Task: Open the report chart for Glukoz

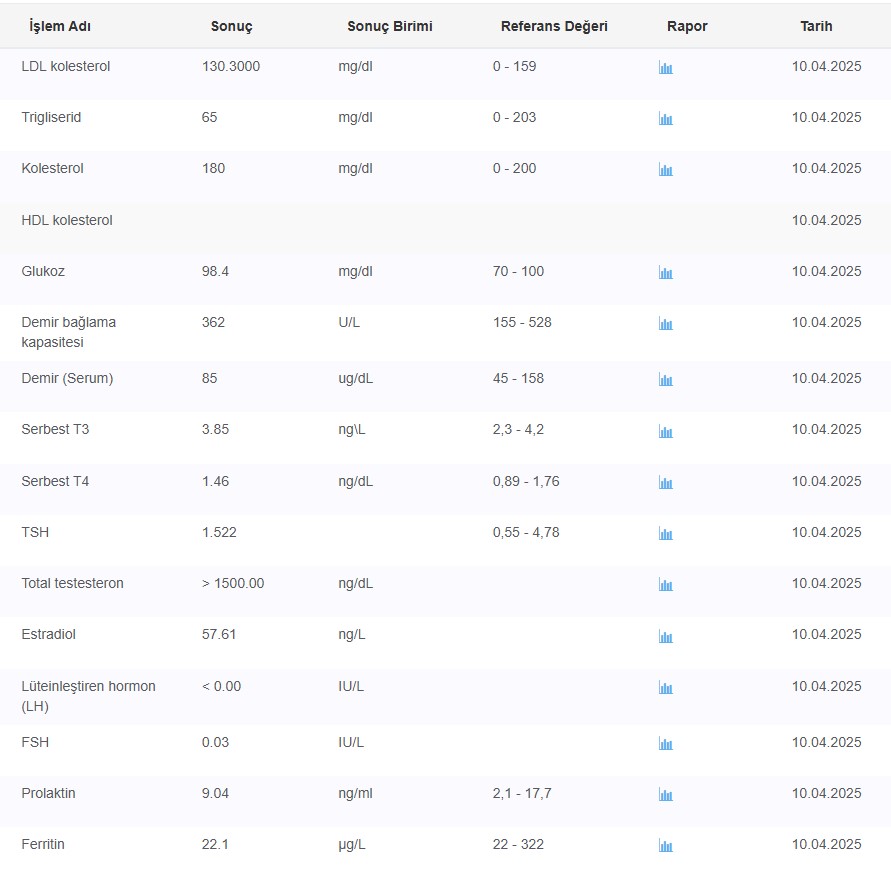Action: tap(665, 273)
